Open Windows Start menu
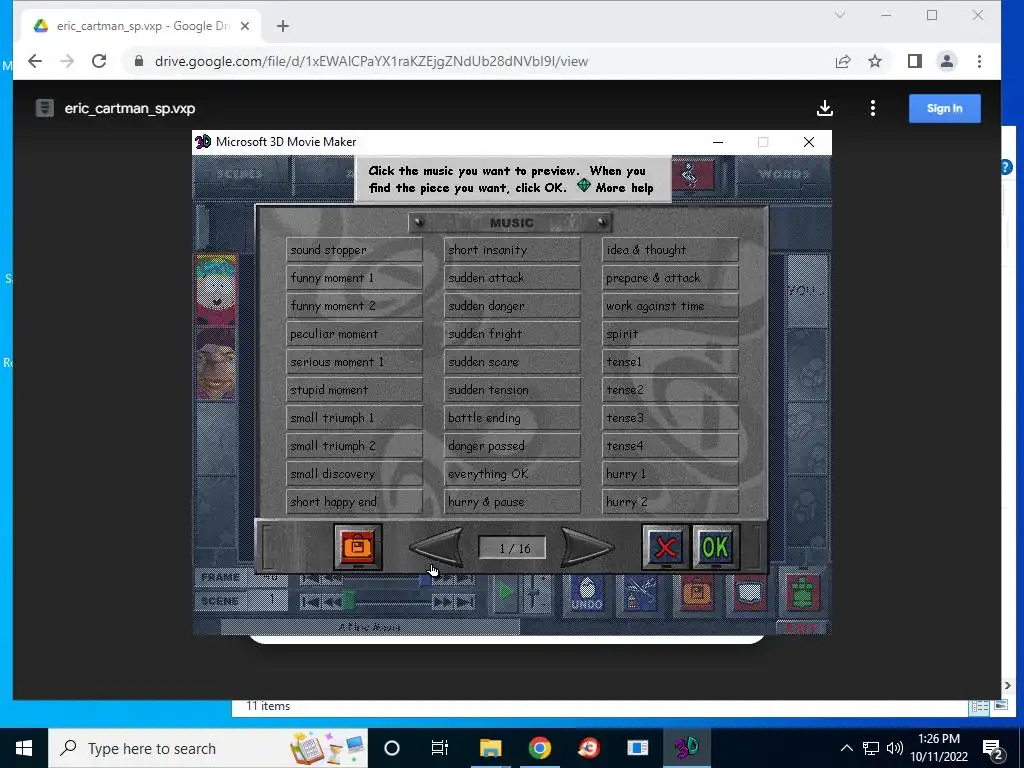Image resolution: width=1024 pixels, height=768 pixels. click(24, 748)
